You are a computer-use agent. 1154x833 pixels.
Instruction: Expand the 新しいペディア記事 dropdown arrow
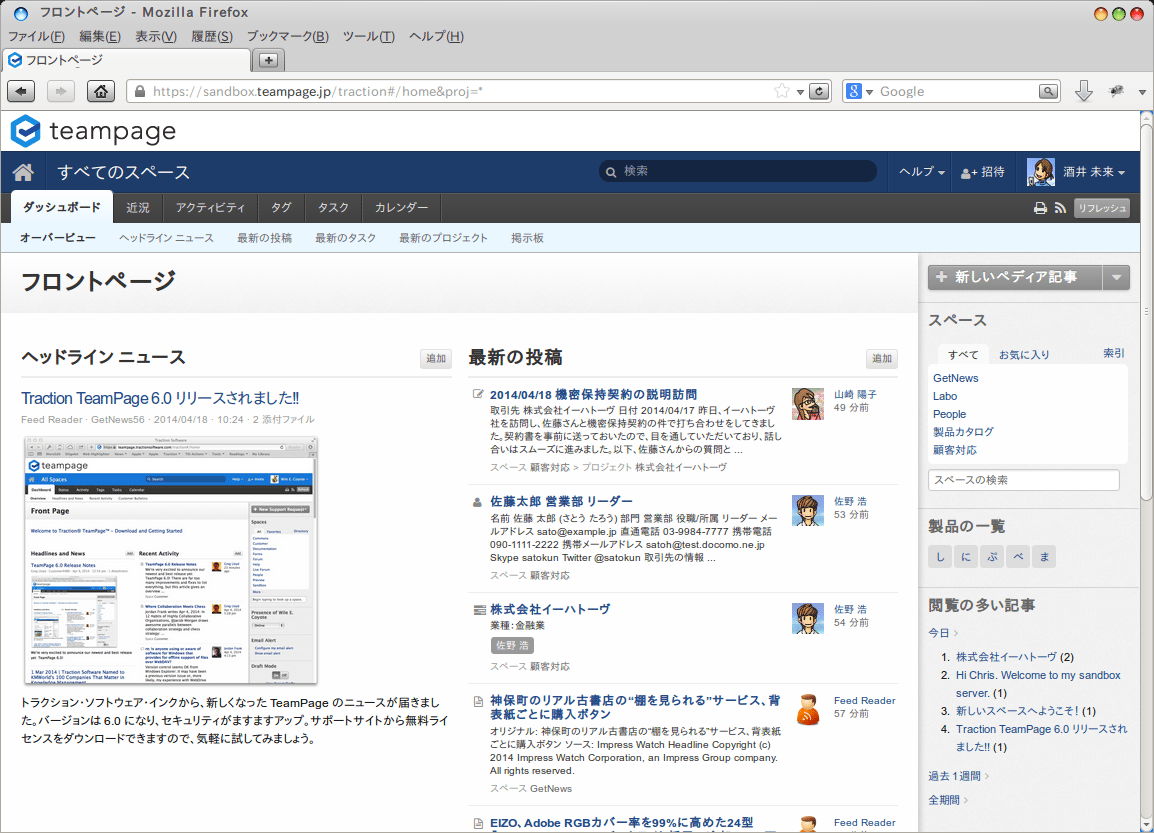click(x=1116, y=277)
